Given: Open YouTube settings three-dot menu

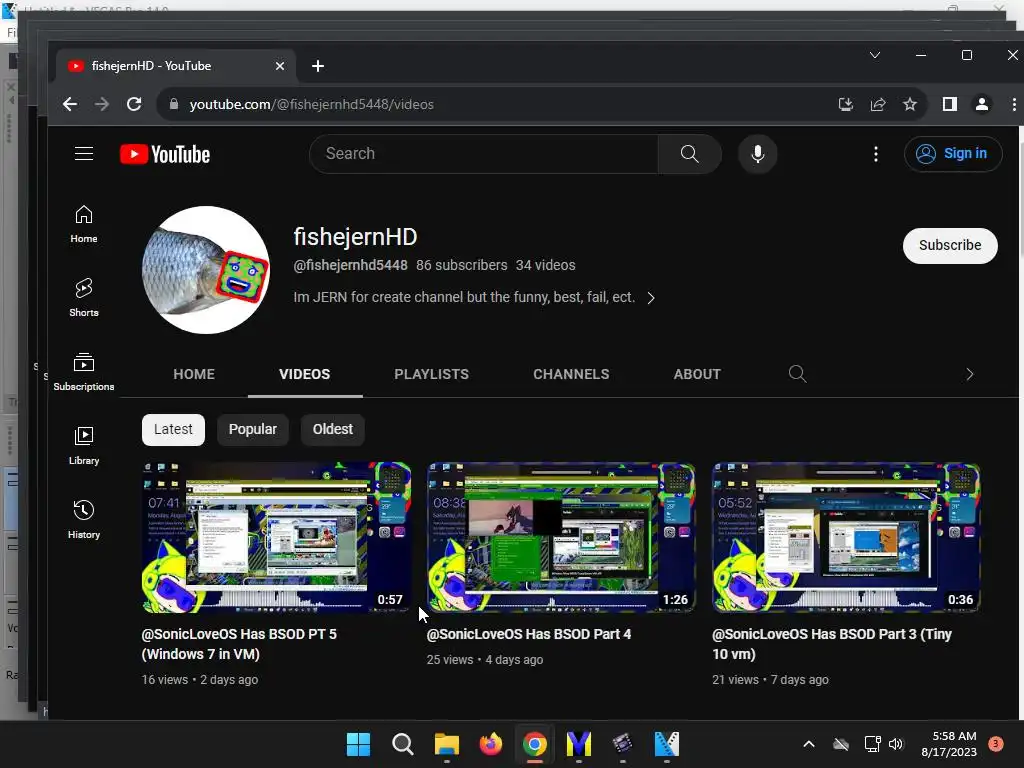Looking at the screenshot, I should (x=876, y=154).
